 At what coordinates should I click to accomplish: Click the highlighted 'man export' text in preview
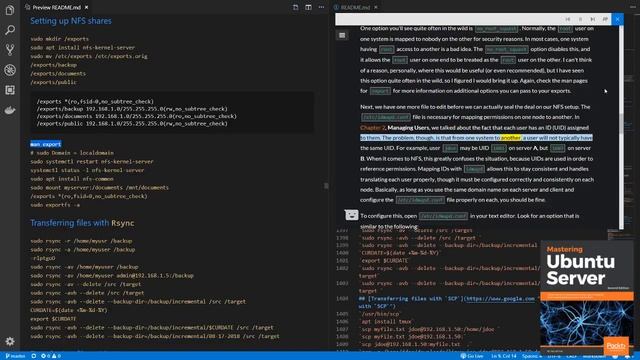[46, 144]
